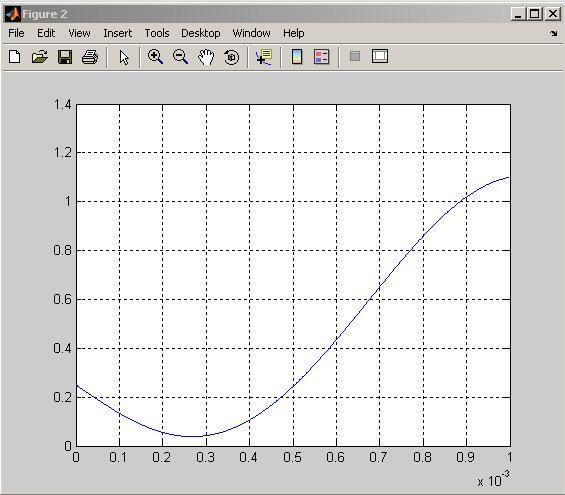Open the View menu

pyautogui.click(x=79, y=33)
